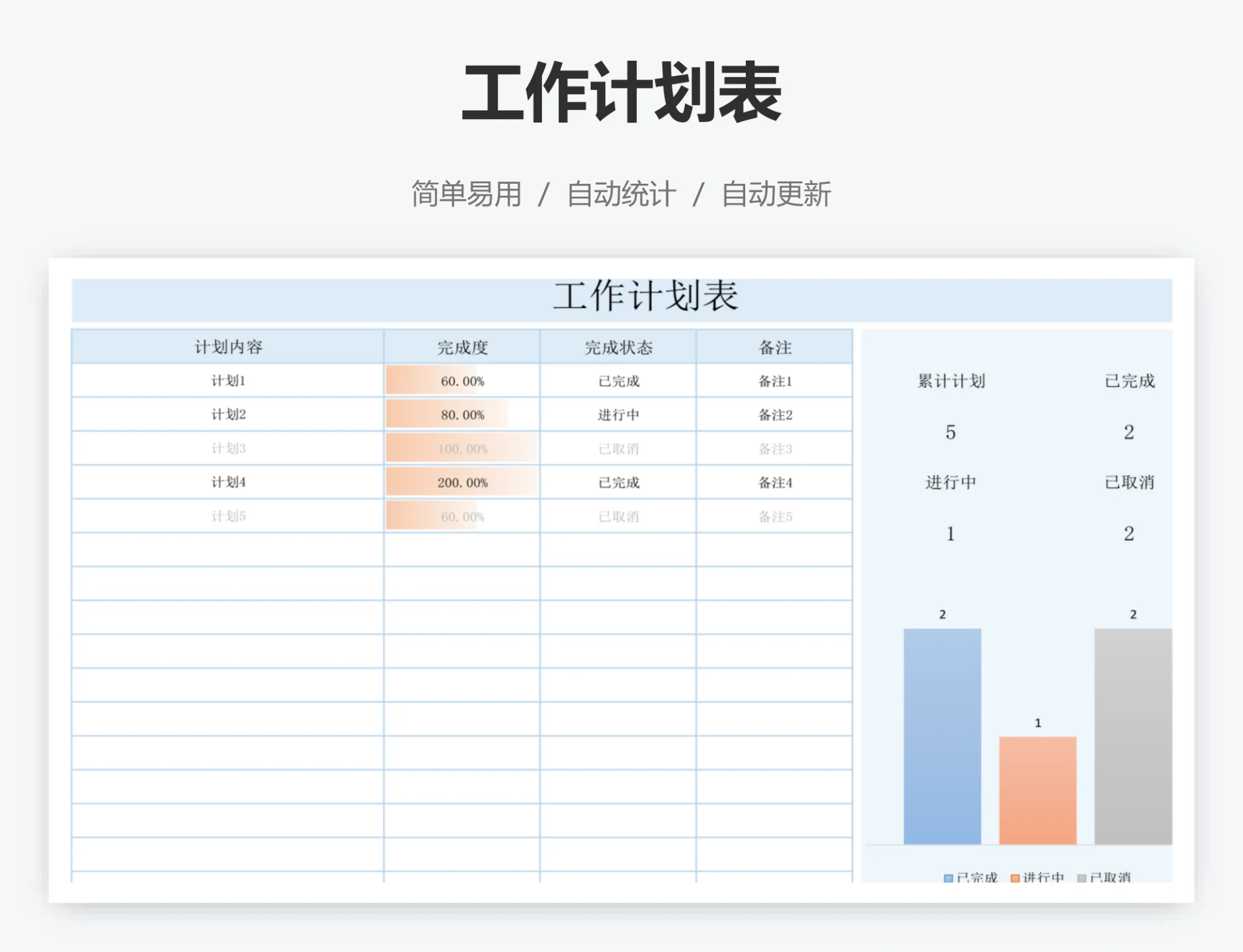Click the 计划4 row label
The width and height of the screenshot is (1243, 952).
click(x=228, y=482)
